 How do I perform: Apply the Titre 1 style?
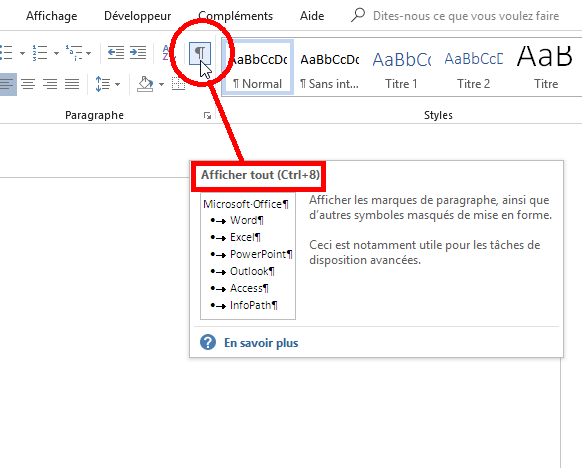tap(401, 67)
